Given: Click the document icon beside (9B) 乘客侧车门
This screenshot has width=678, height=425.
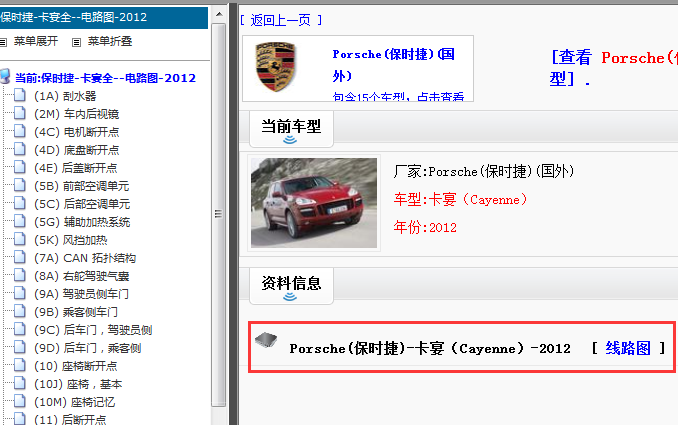Looking at the screenshot, I should (19, 311).
